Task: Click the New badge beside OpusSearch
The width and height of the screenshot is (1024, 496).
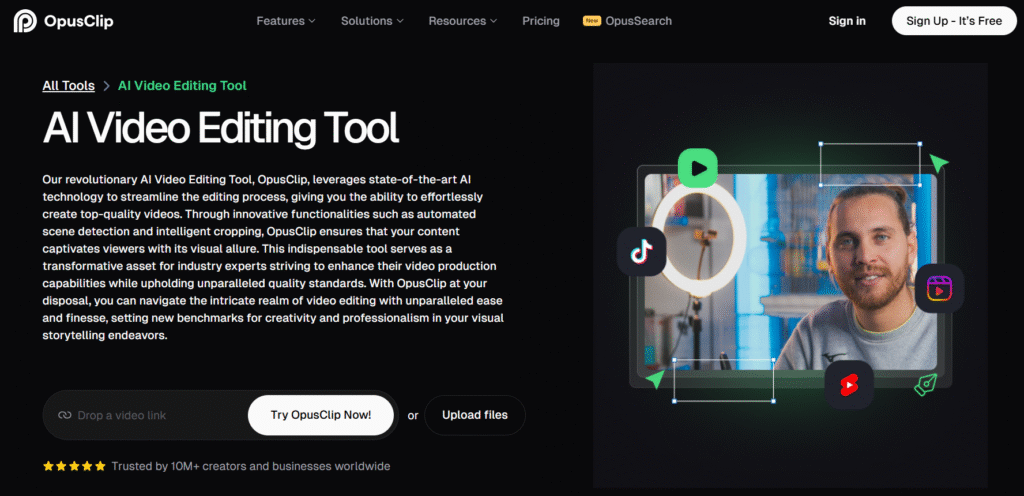Action: pos(592,21)
